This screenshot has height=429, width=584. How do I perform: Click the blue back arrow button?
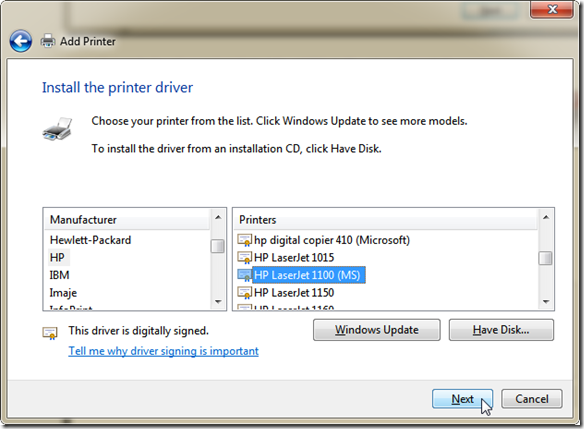(x=20, y=41)
